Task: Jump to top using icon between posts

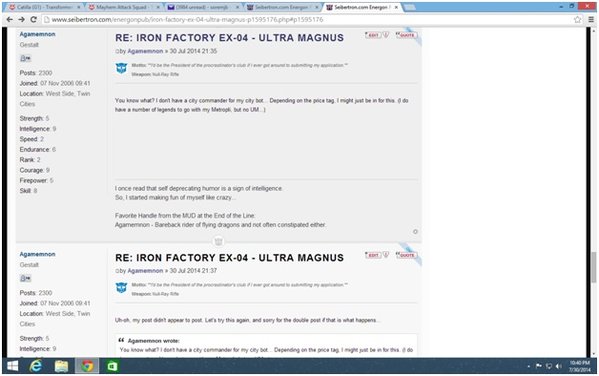Action: point(219,241)
